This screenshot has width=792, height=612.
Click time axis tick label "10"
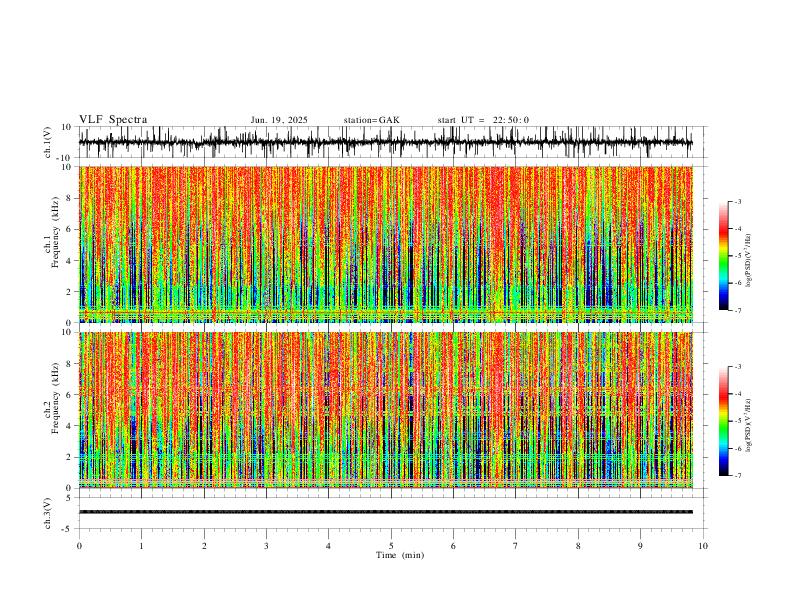[703, 546]
